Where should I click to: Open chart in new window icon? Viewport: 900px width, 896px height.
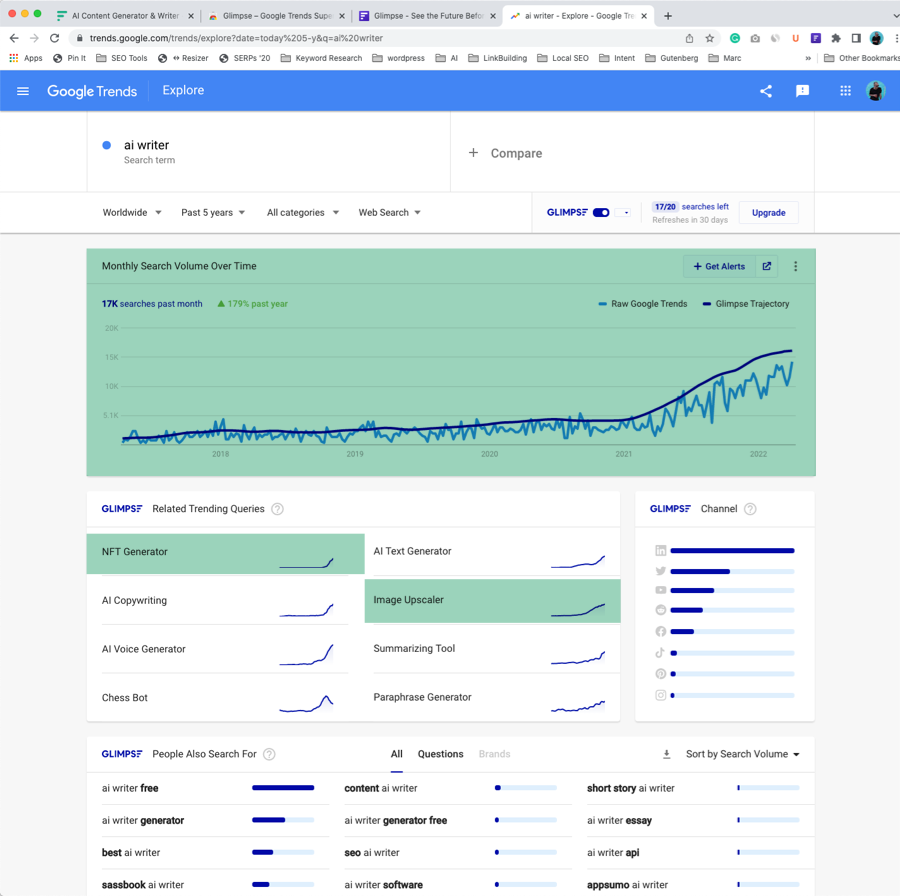[766, 266]
